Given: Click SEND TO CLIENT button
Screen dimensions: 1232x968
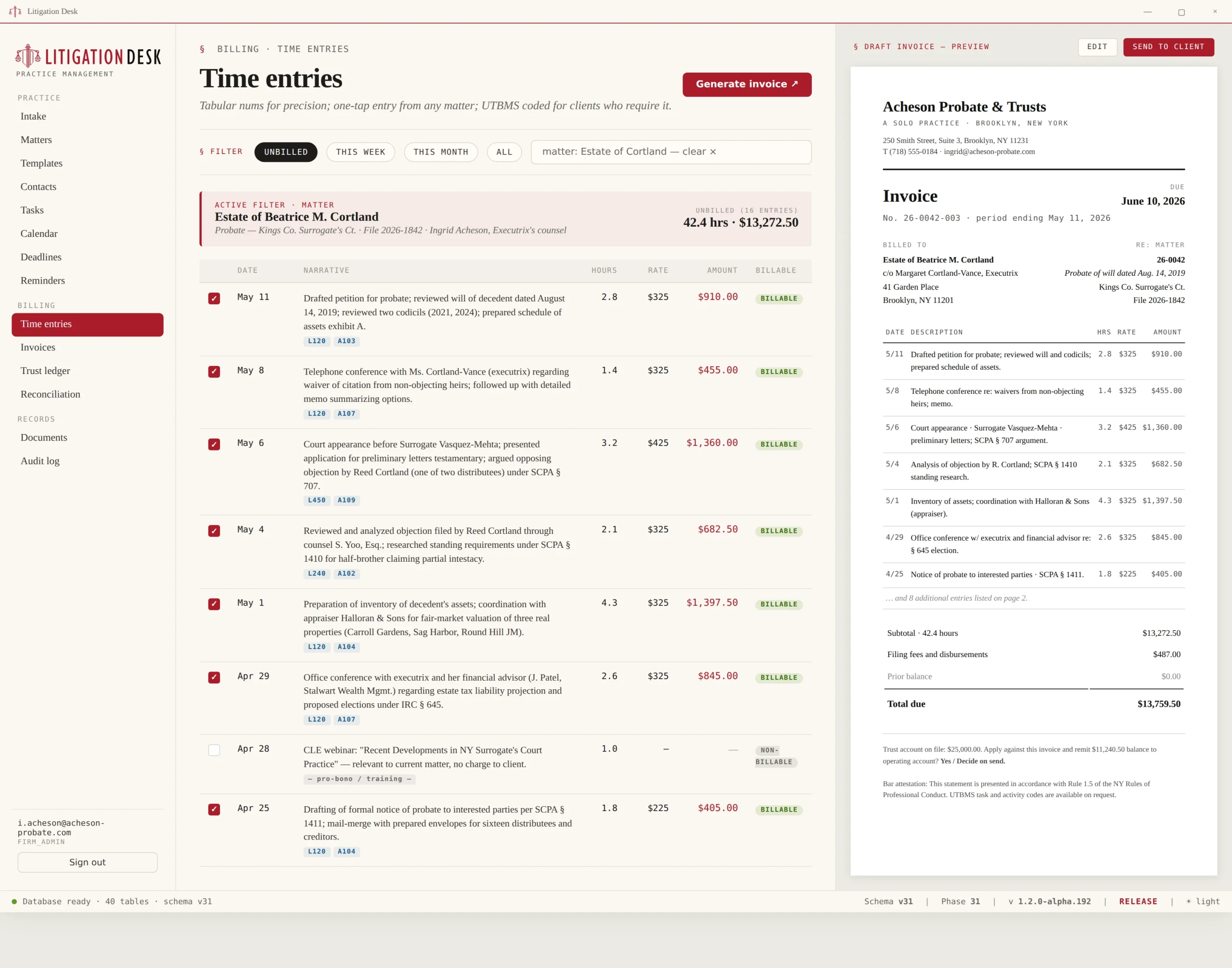Looking at the screenshot, I should [1168, 47].
